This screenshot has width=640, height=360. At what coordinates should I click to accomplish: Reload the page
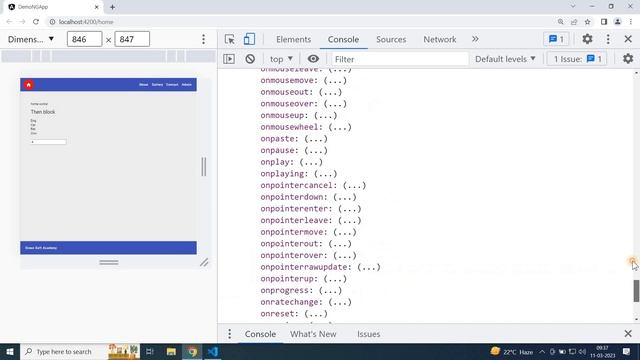pos(36,22)
